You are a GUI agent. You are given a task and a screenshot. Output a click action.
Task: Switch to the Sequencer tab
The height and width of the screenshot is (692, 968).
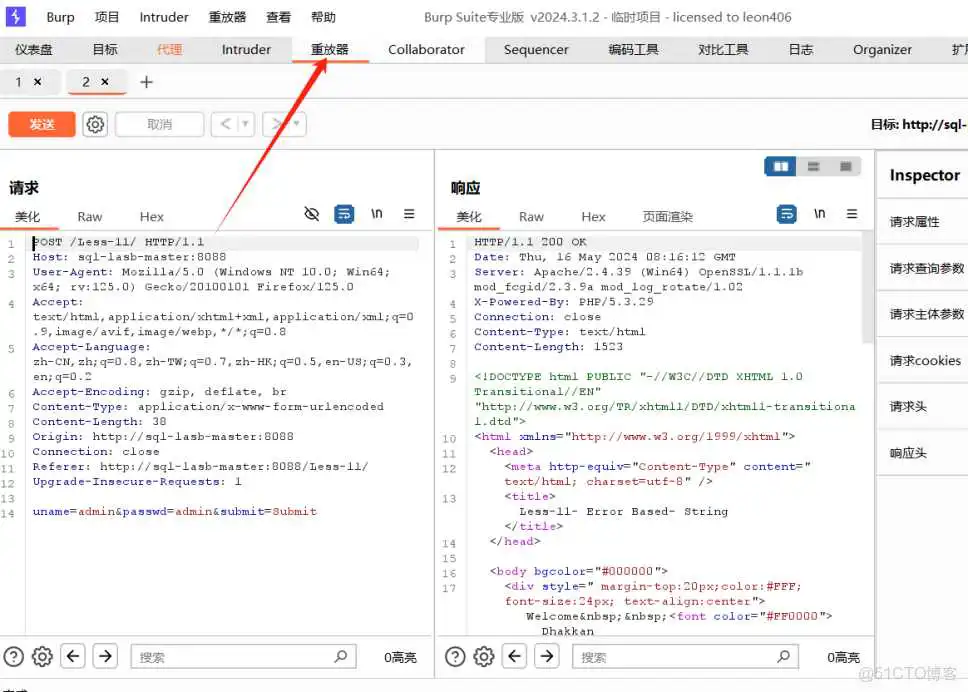point(536,49)
